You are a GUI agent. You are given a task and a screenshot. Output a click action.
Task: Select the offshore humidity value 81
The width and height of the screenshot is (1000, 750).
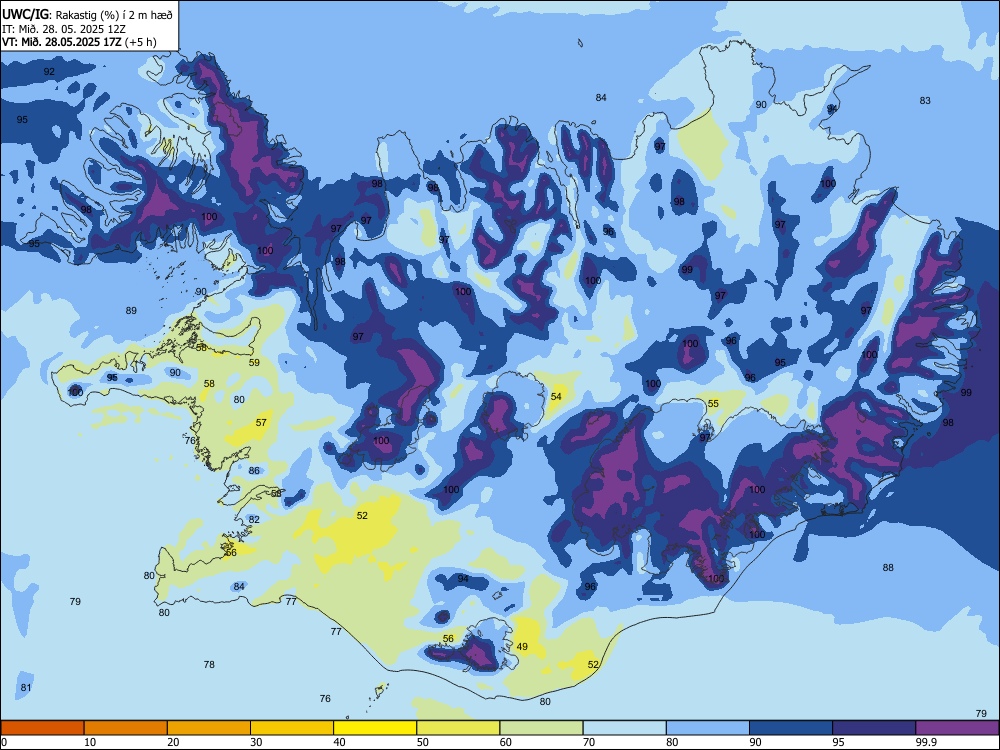(26, 688)
